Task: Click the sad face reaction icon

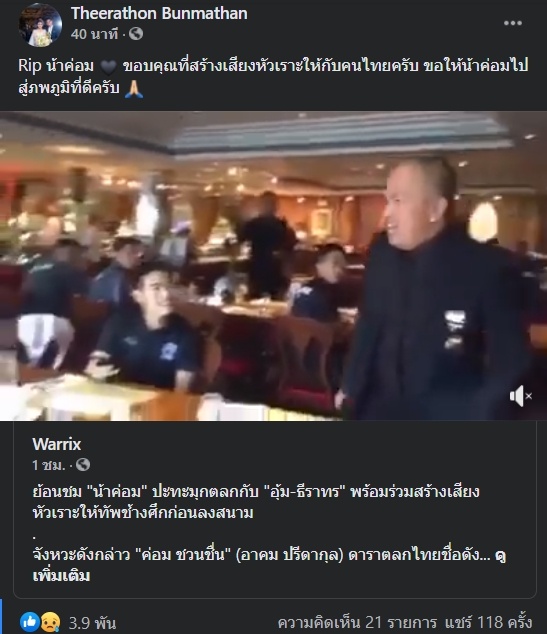Action: (50, 621)
